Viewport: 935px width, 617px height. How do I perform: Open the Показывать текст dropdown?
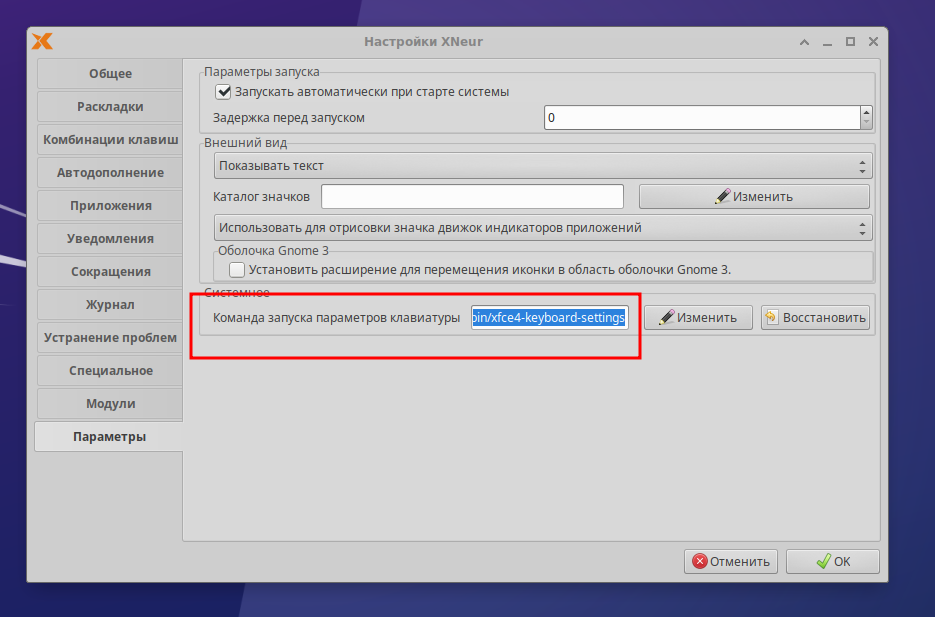538,165
